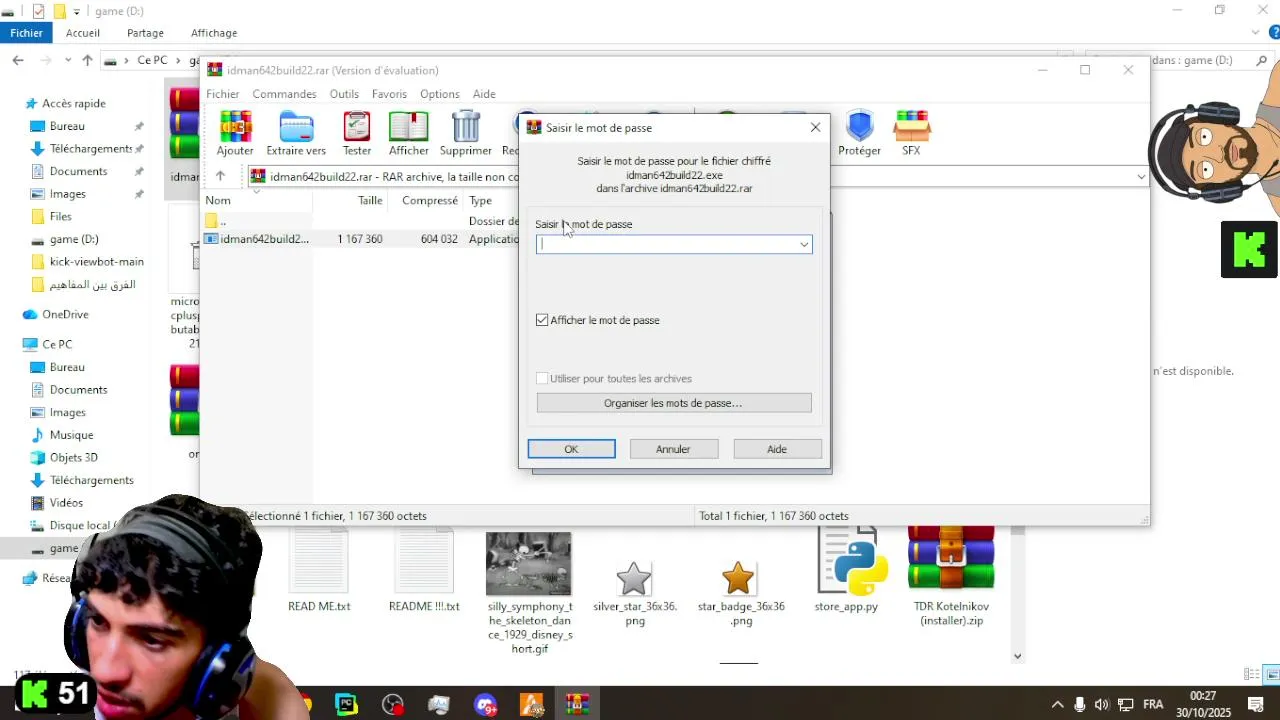This screenshot has height=720, width=1280.
Task: Open Accès rapide in navigation pane
Action: [73, 103]
